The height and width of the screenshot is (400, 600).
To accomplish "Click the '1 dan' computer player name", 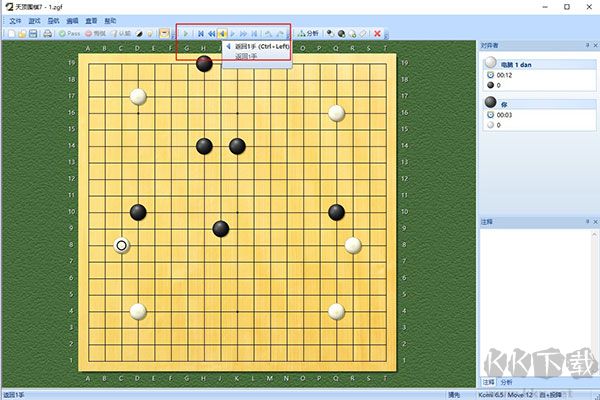I will pyautogui.click(x=516, y=65).
